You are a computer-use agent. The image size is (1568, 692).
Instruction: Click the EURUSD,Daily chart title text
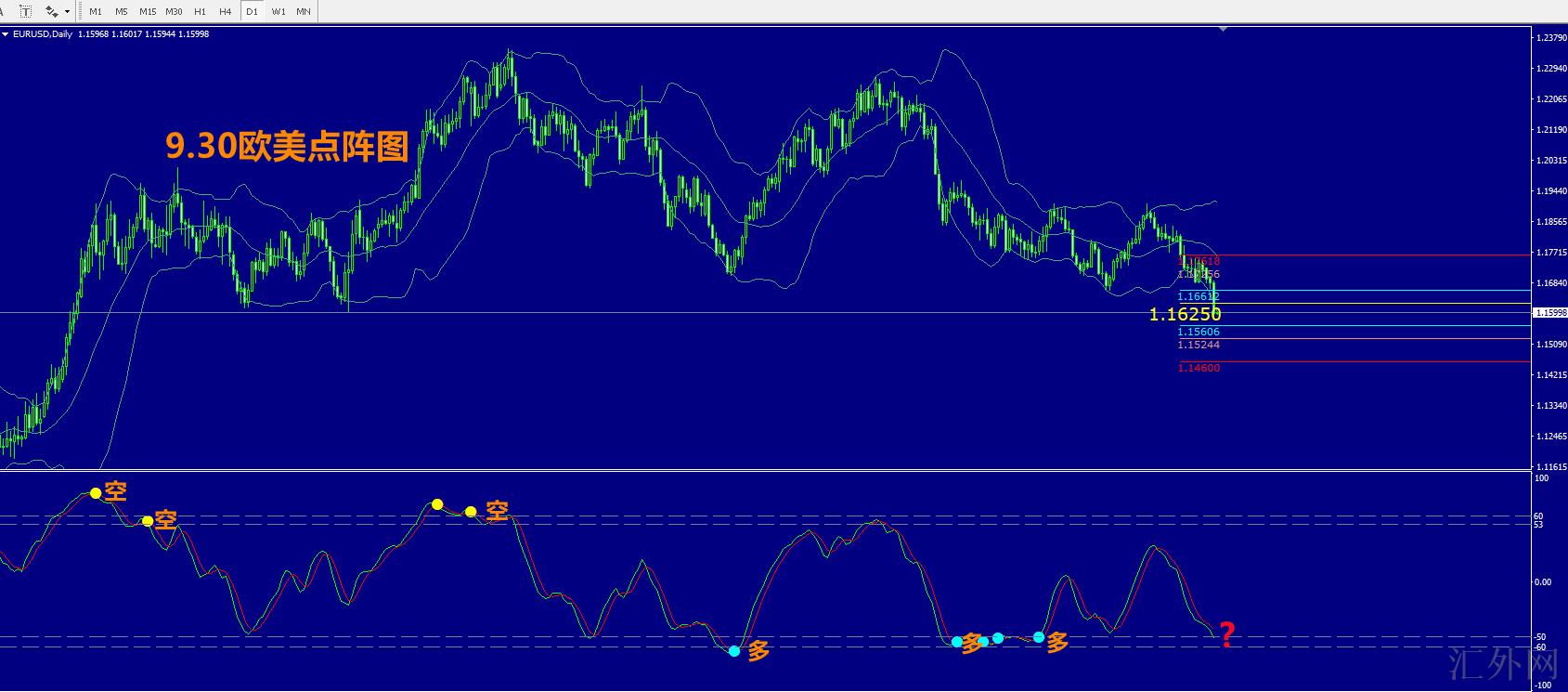click(44, 34)
